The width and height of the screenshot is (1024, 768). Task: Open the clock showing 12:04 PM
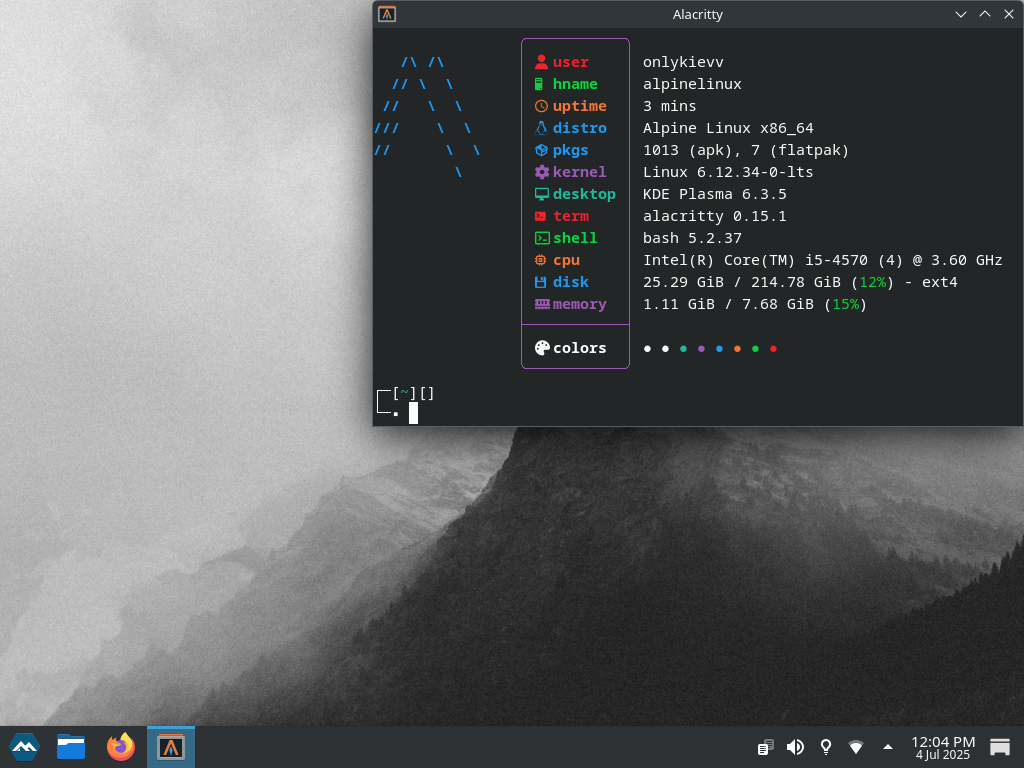pyautogui.click(x=943, y=747)
